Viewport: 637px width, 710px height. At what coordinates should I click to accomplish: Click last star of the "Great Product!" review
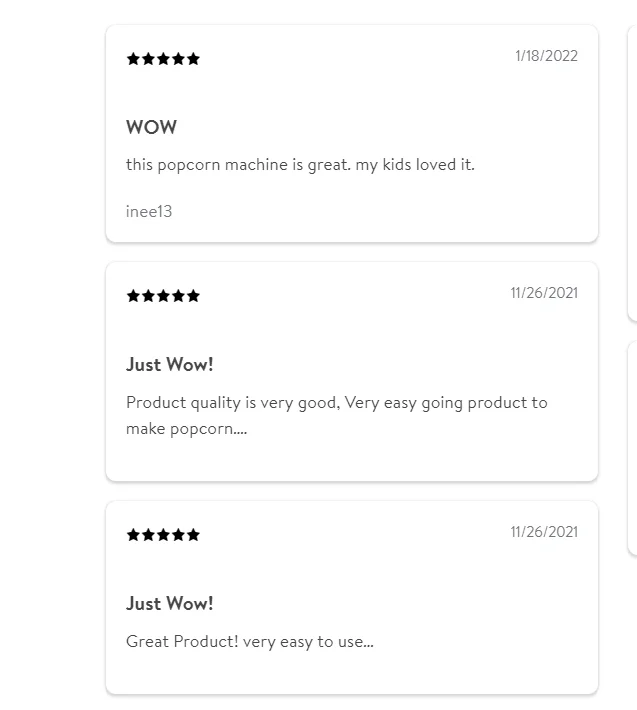[193, 535]
